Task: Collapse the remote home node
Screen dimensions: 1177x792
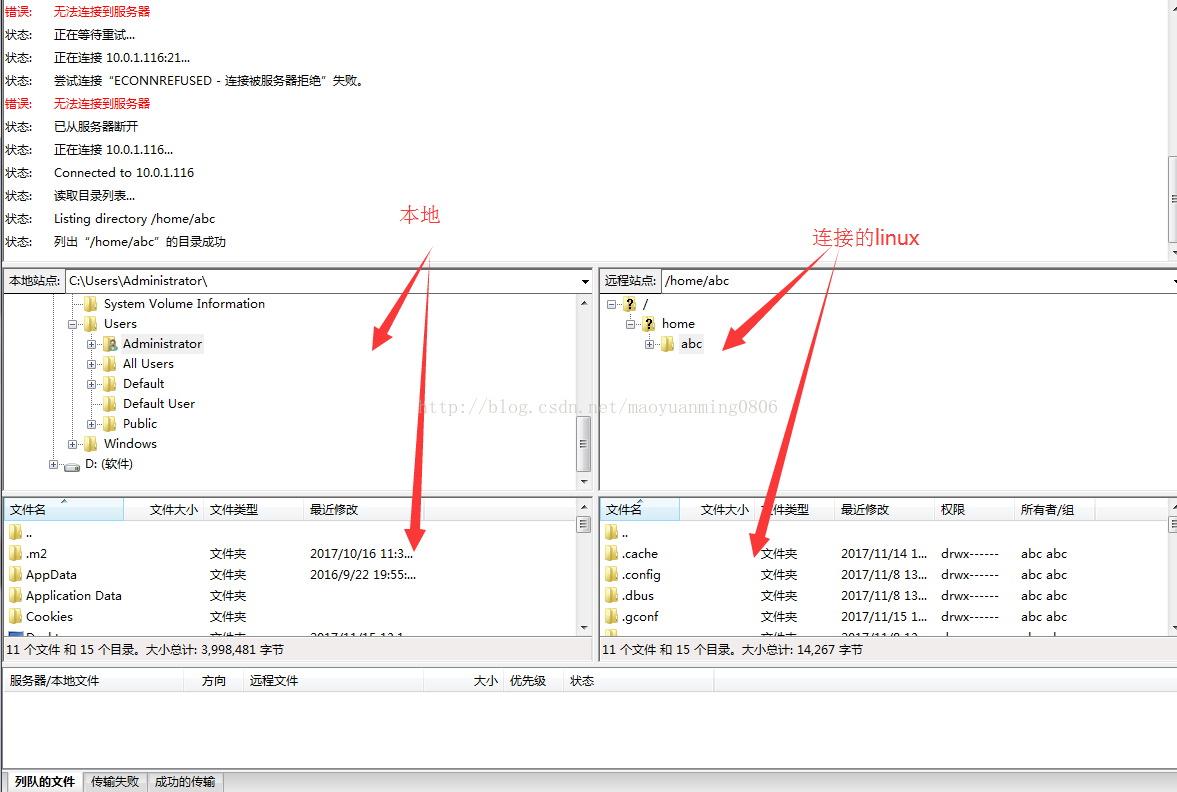Action: pyautogui.click(x=630, y=324)
